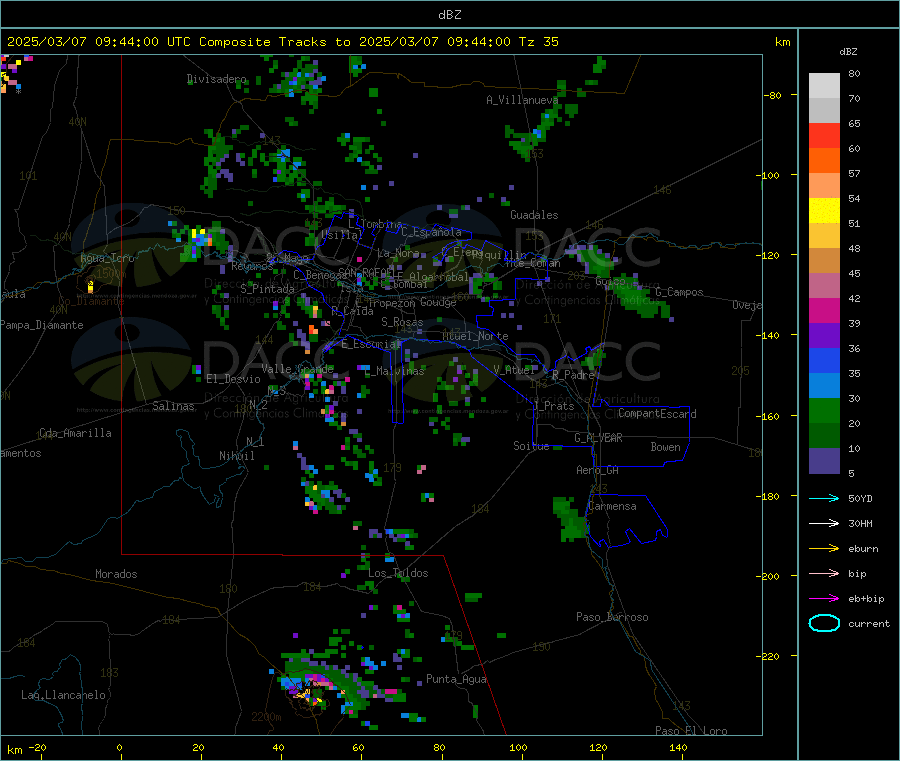Click the 'A_Villanueva' map label
The width and height of the screenshot is (900, 761).
522,100
